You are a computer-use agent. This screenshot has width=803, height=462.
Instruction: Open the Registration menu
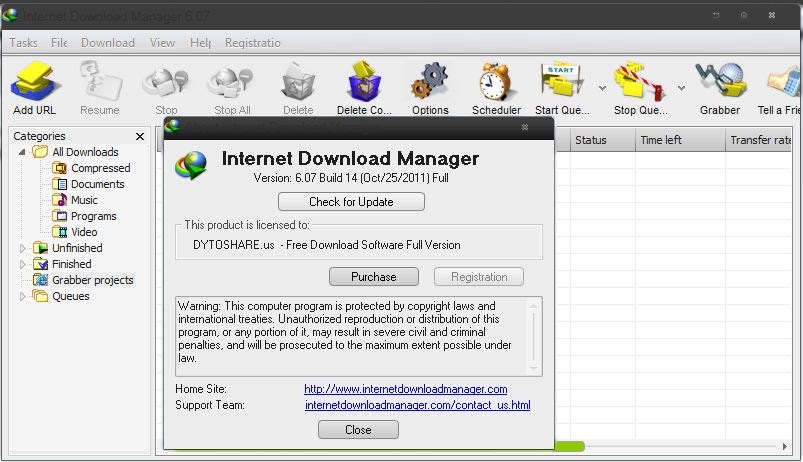(253, 43)
